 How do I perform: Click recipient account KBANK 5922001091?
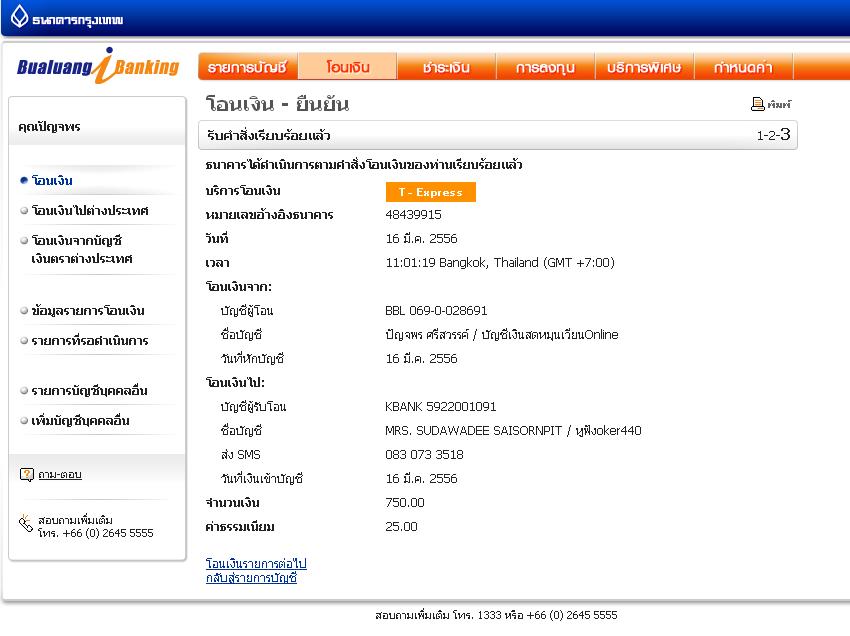tap(440, 407)
